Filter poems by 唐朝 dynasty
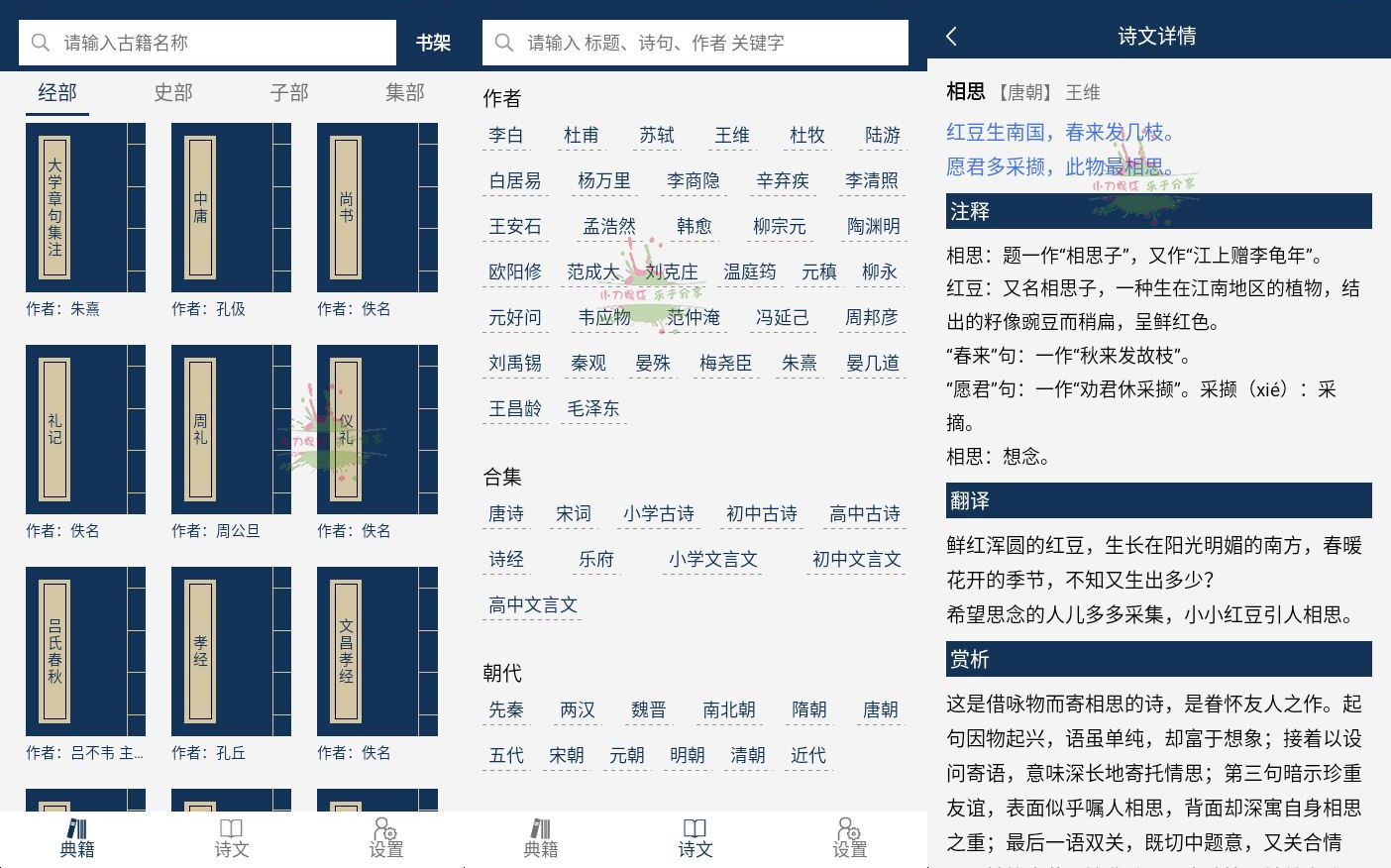1391x868 pixels. 879,709
